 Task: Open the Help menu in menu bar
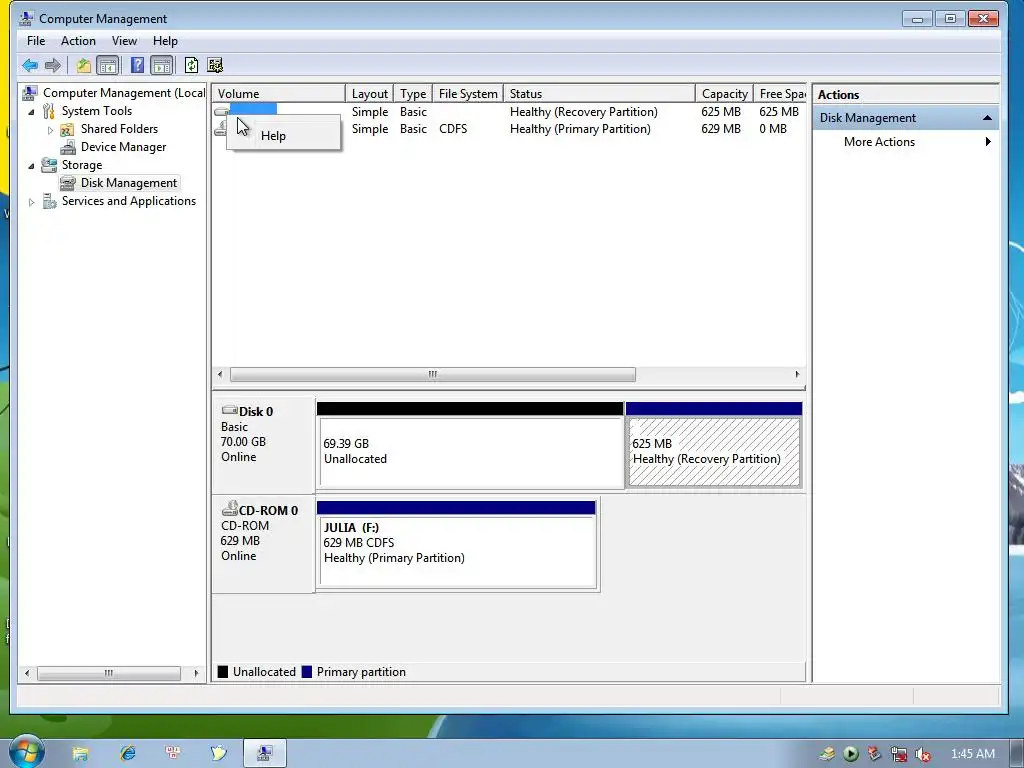(165, 40)
